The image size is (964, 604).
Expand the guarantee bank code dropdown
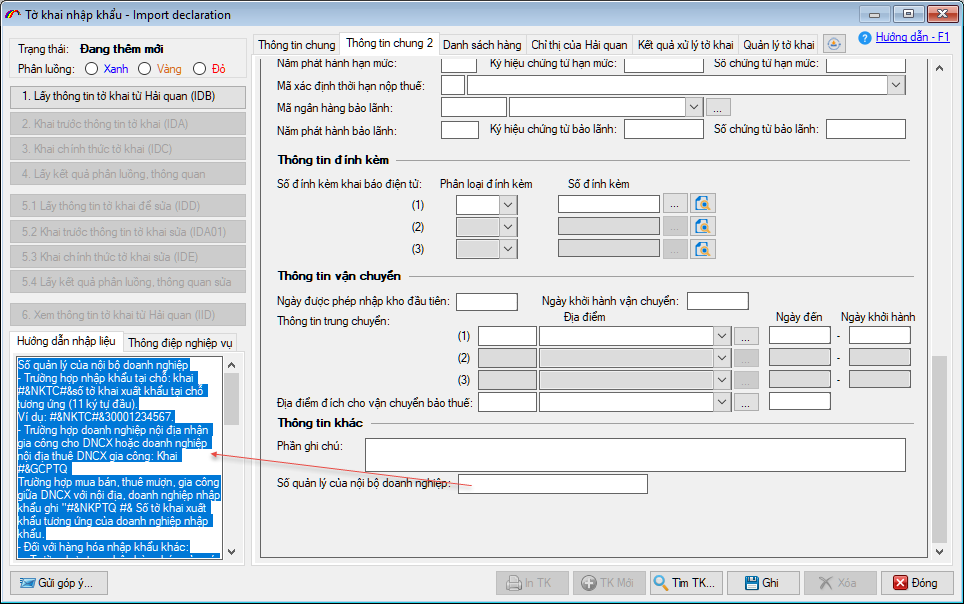coord(694,107)
